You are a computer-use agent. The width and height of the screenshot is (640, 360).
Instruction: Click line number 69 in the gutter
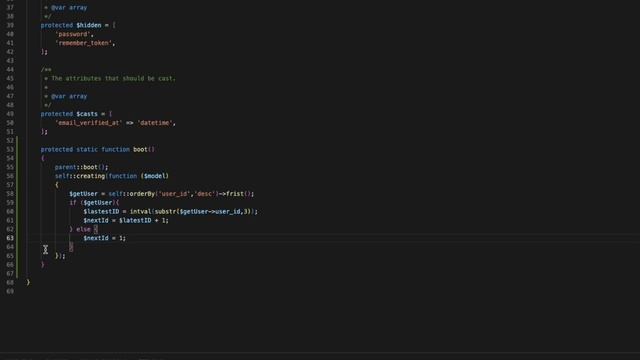[10, 291]
